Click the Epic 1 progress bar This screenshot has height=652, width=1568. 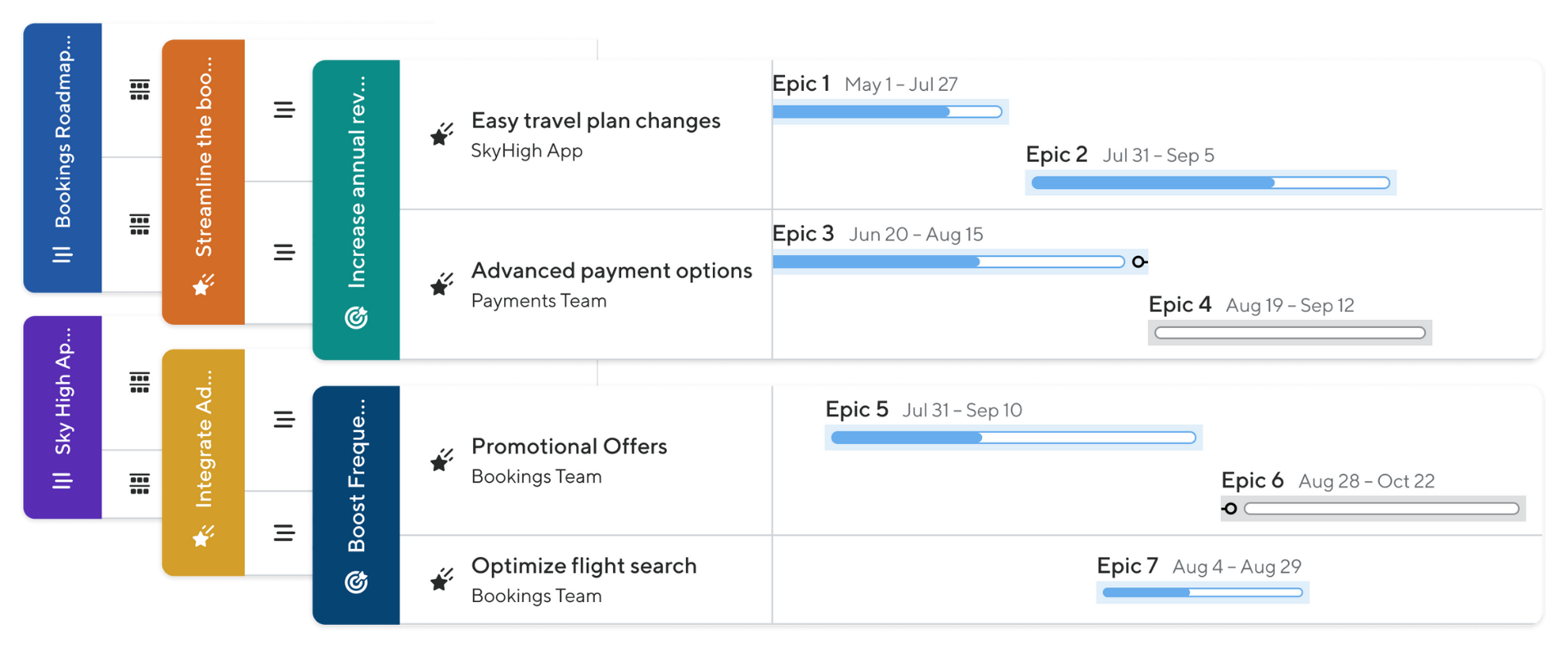tap(887, 112)
